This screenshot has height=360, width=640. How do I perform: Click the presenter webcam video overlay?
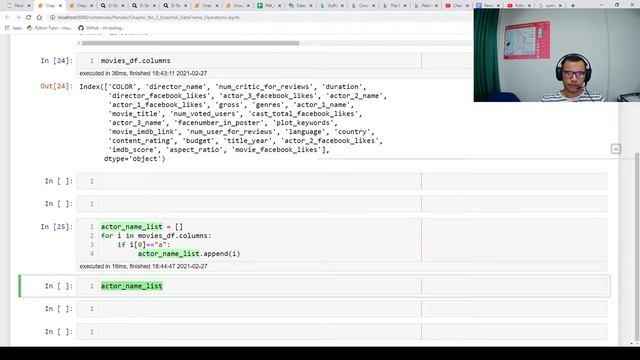pos(557,55)
